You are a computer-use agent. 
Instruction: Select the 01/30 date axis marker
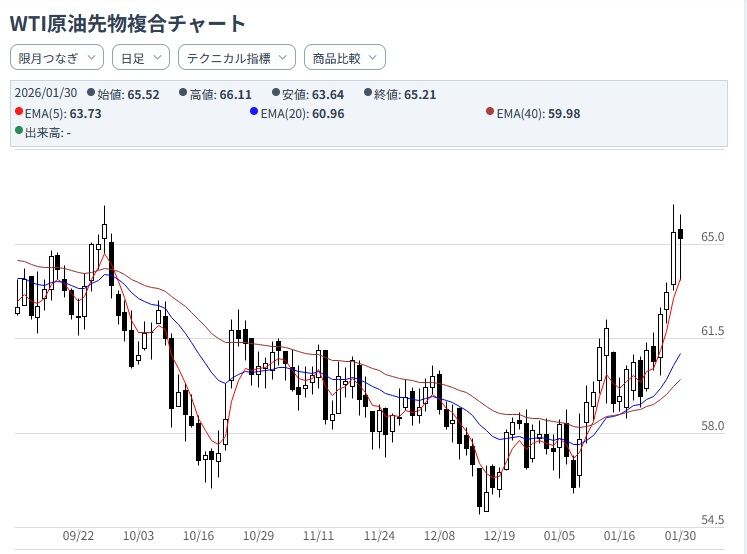pos(680,536)
